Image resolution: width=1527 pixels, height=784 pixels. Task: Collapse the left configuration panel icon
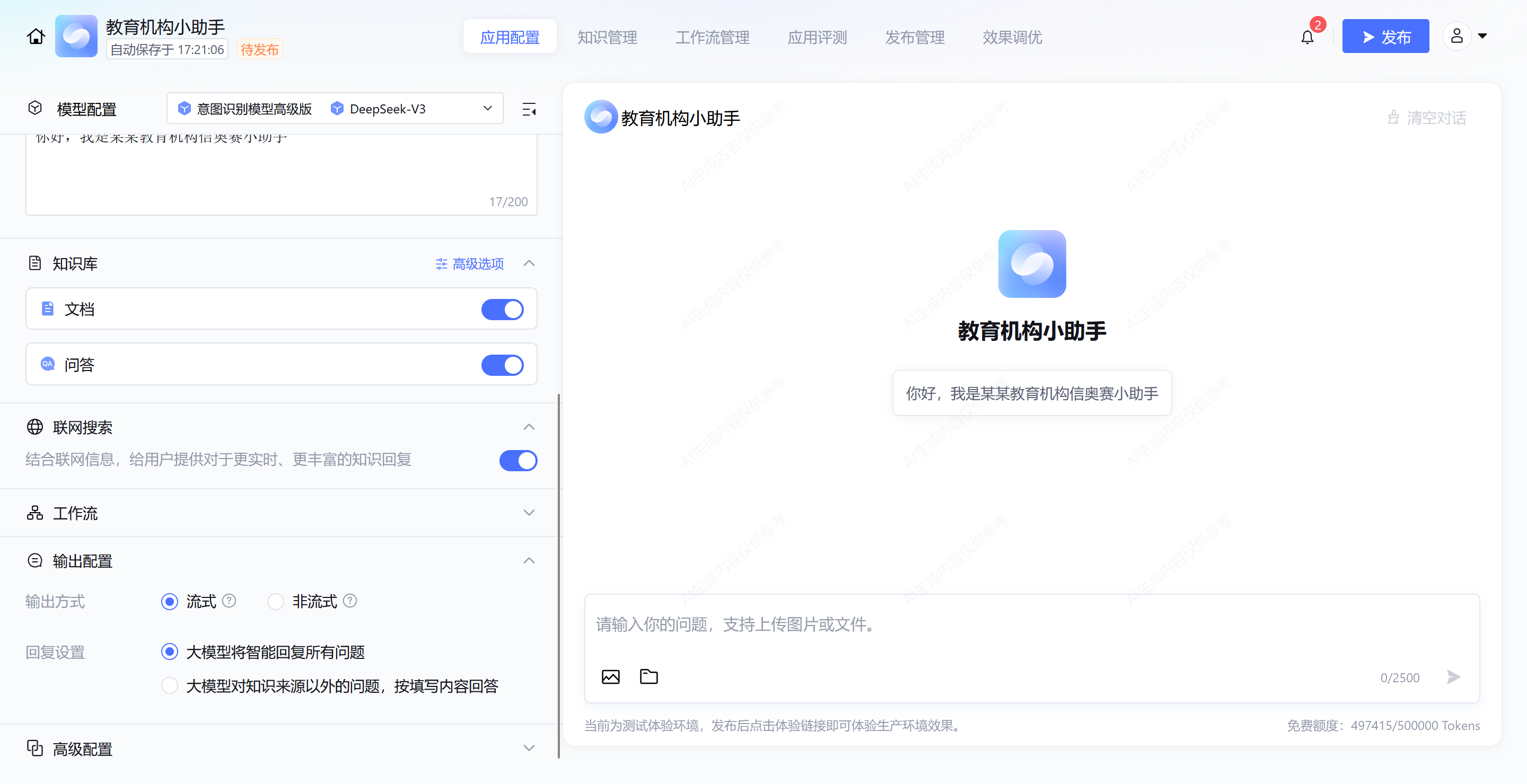pyautogui.click(x=529, y=110)
